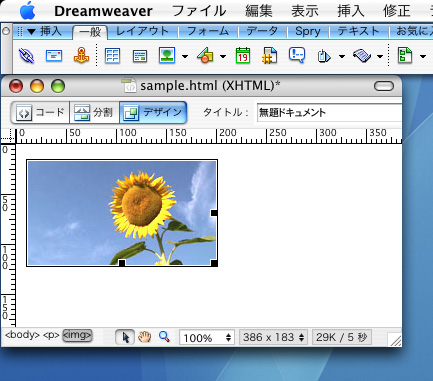The width and height of the screenshot is (433, 381).
Task: Insert a table
Action: click(x=112, y=56)
